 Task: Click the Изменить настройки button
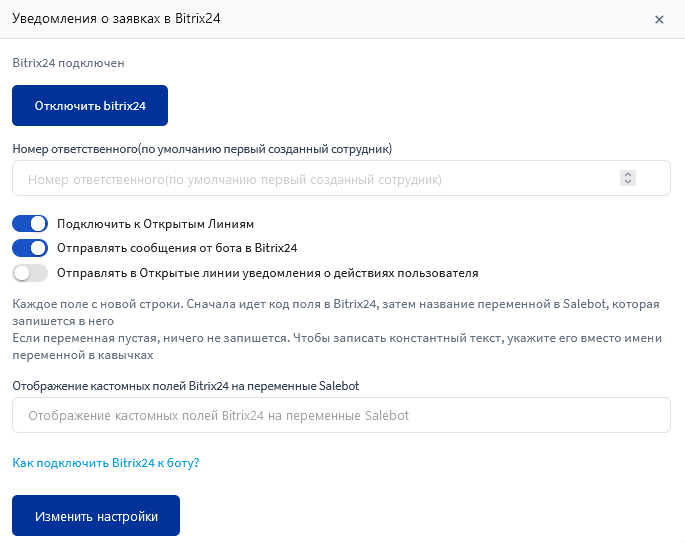(96, 515)
